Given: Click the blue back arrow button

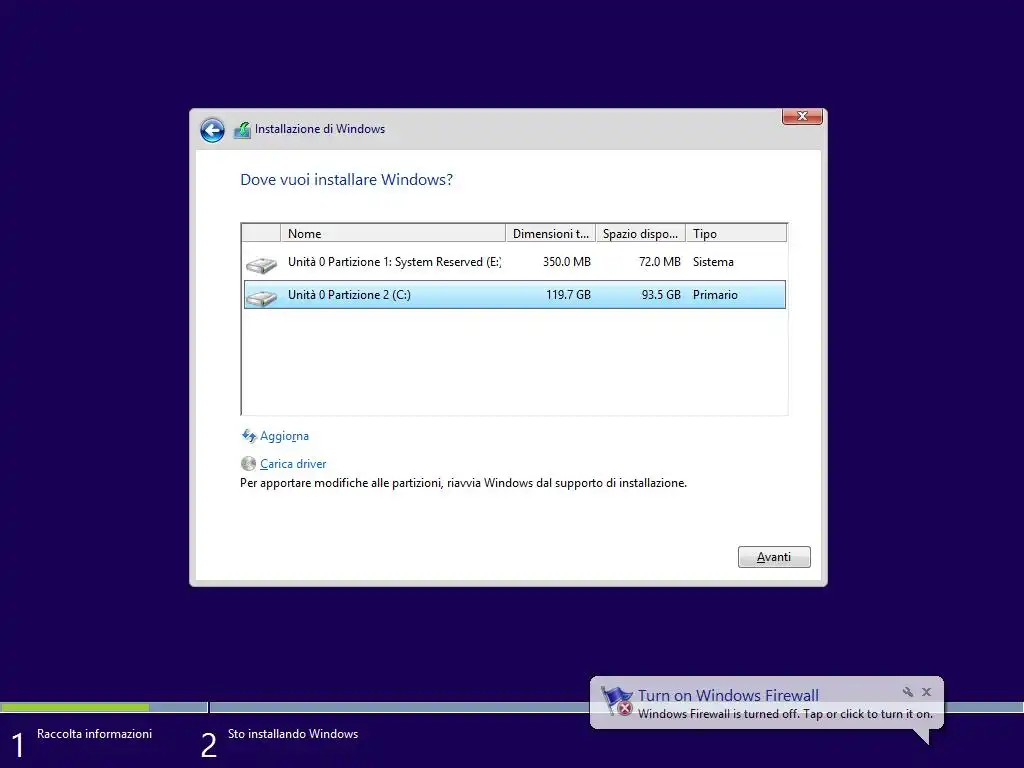Looking at the screenshot, I should pos(212,130).
